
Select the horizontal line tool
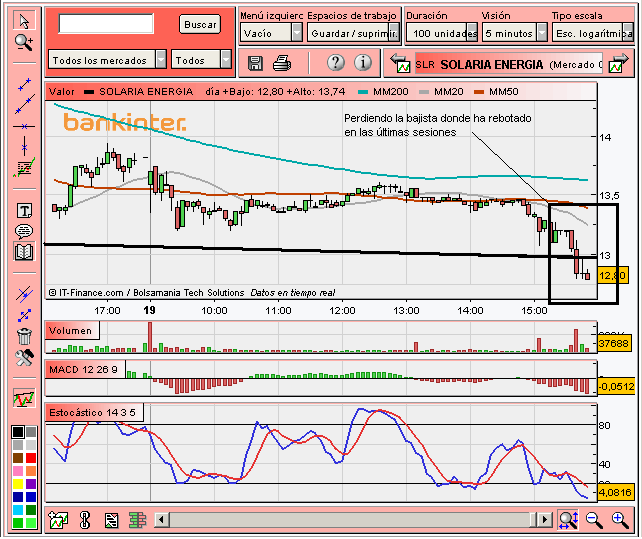coord(24,127)
